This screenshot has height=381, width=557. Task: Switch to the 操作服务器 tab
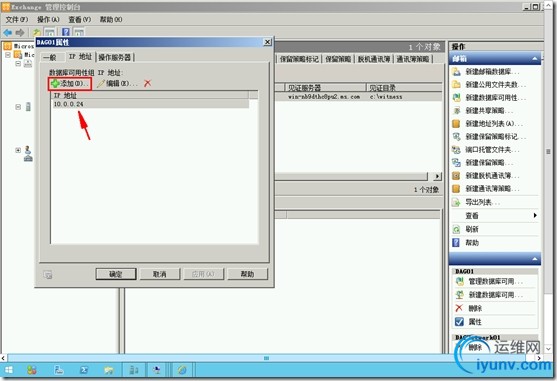click(x=115, y=57)
